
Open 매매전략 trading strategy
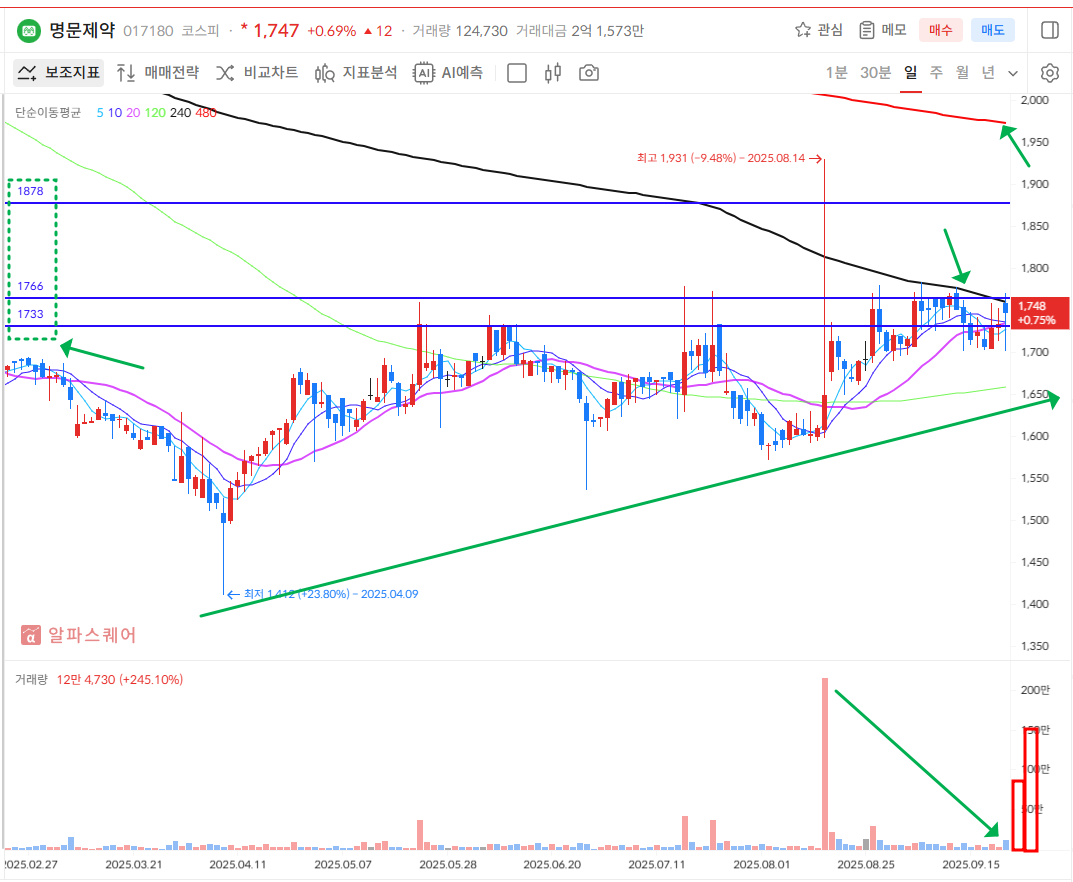(x=157, y=73)
